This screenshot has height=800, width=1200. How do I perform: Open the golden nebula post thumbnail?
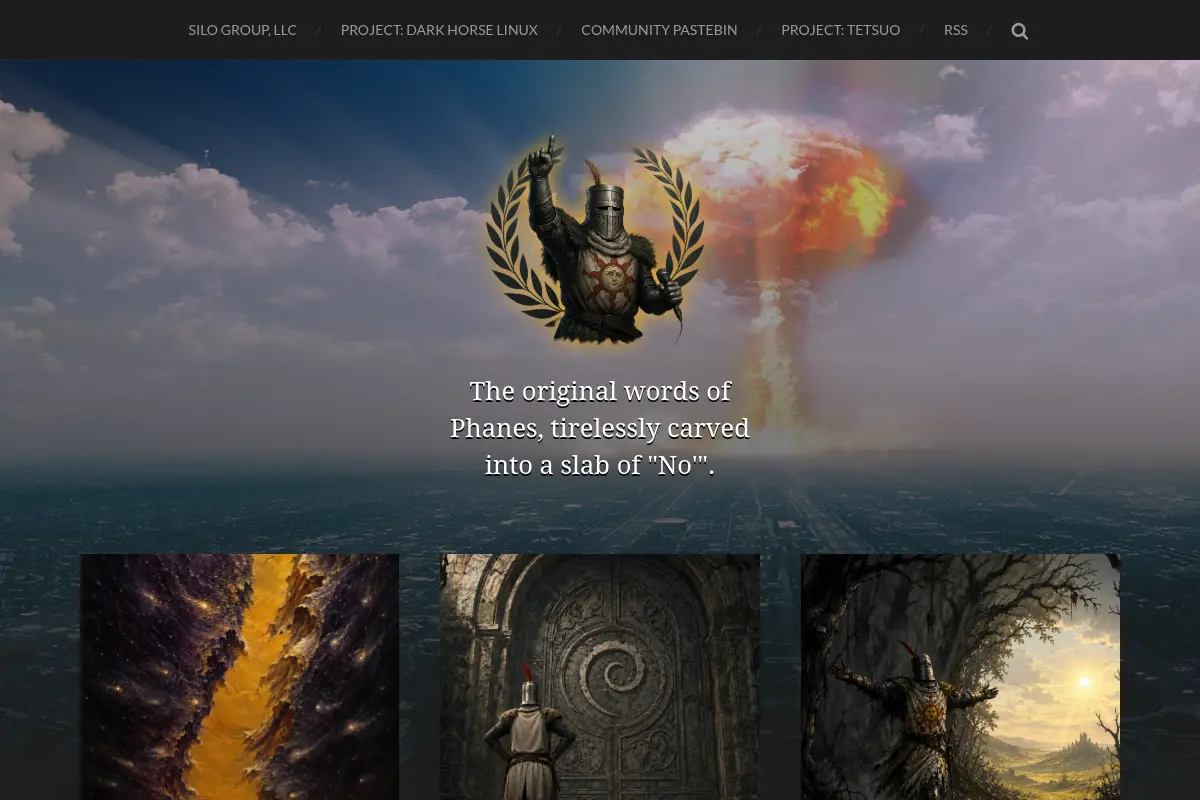pos(240,677)
